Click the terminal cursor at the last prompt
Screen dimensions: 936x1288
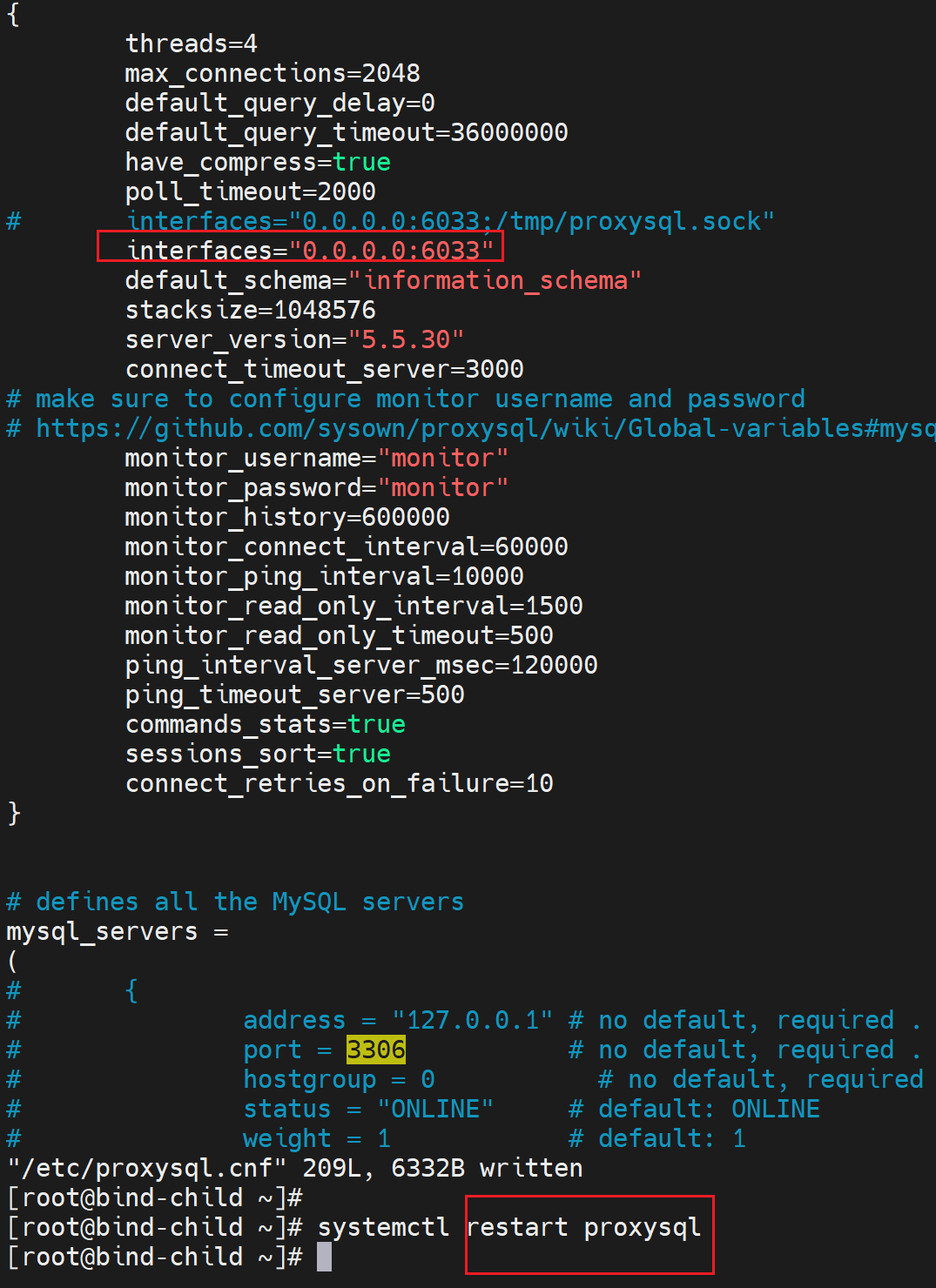point(324,1257)
